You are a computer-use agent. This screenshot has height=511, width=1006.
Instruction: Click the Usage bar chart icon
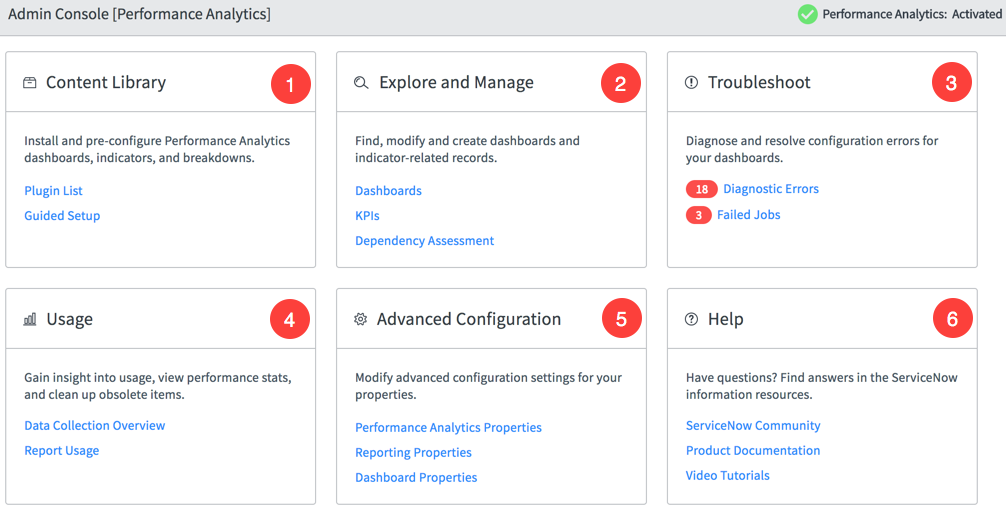tap(30, 319)
